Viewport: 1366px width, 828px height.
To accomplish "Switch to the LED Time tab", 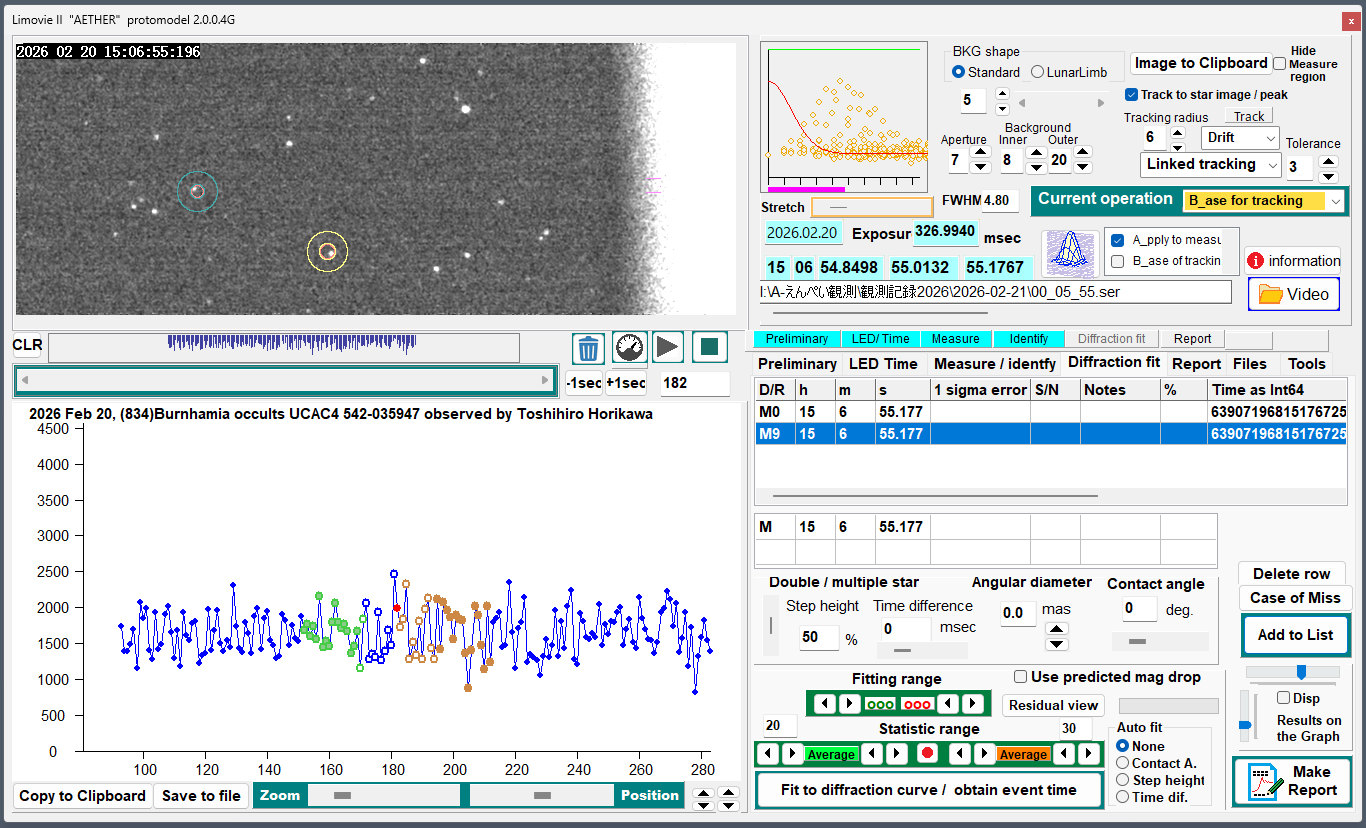I will (882, 364).
